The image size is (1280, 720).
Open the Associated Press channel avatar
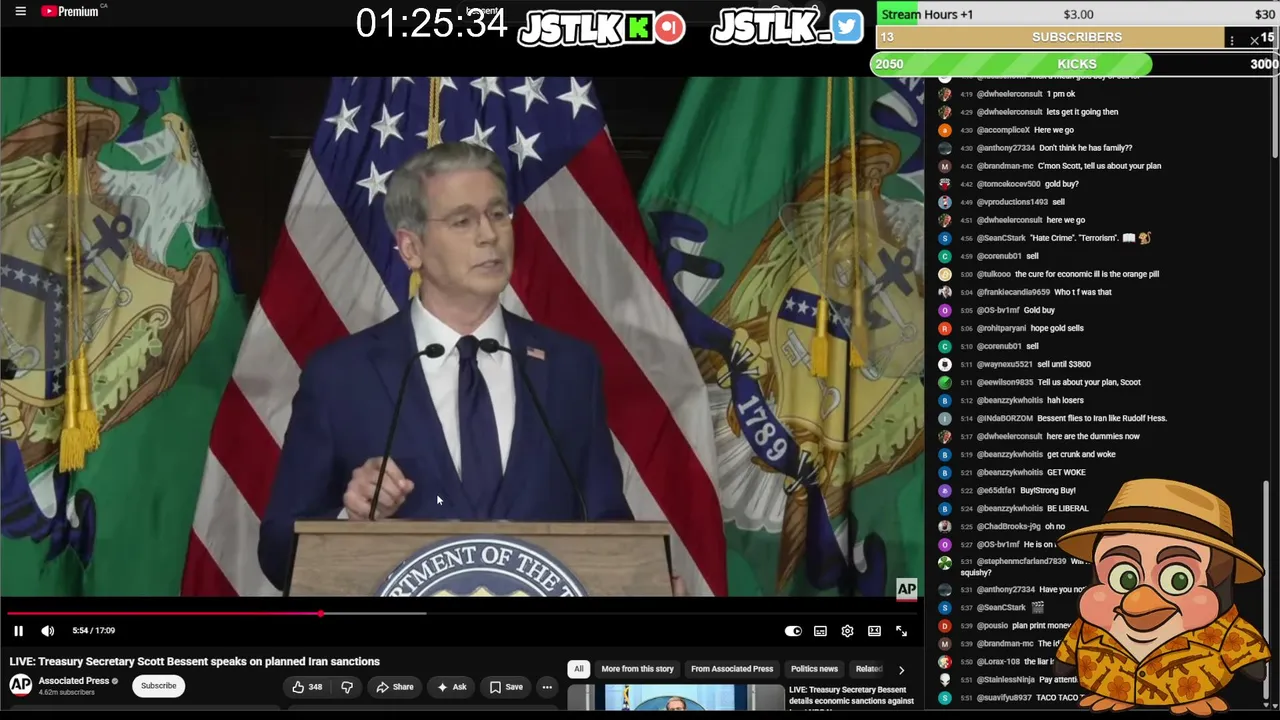(x=20, y=685)
